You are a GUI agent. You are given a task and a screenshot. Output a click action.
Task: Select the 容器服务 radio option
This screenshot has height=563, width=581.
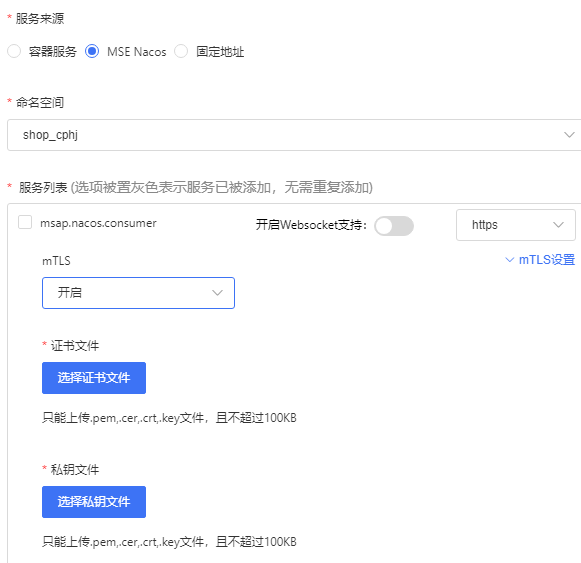click(14, 51)
